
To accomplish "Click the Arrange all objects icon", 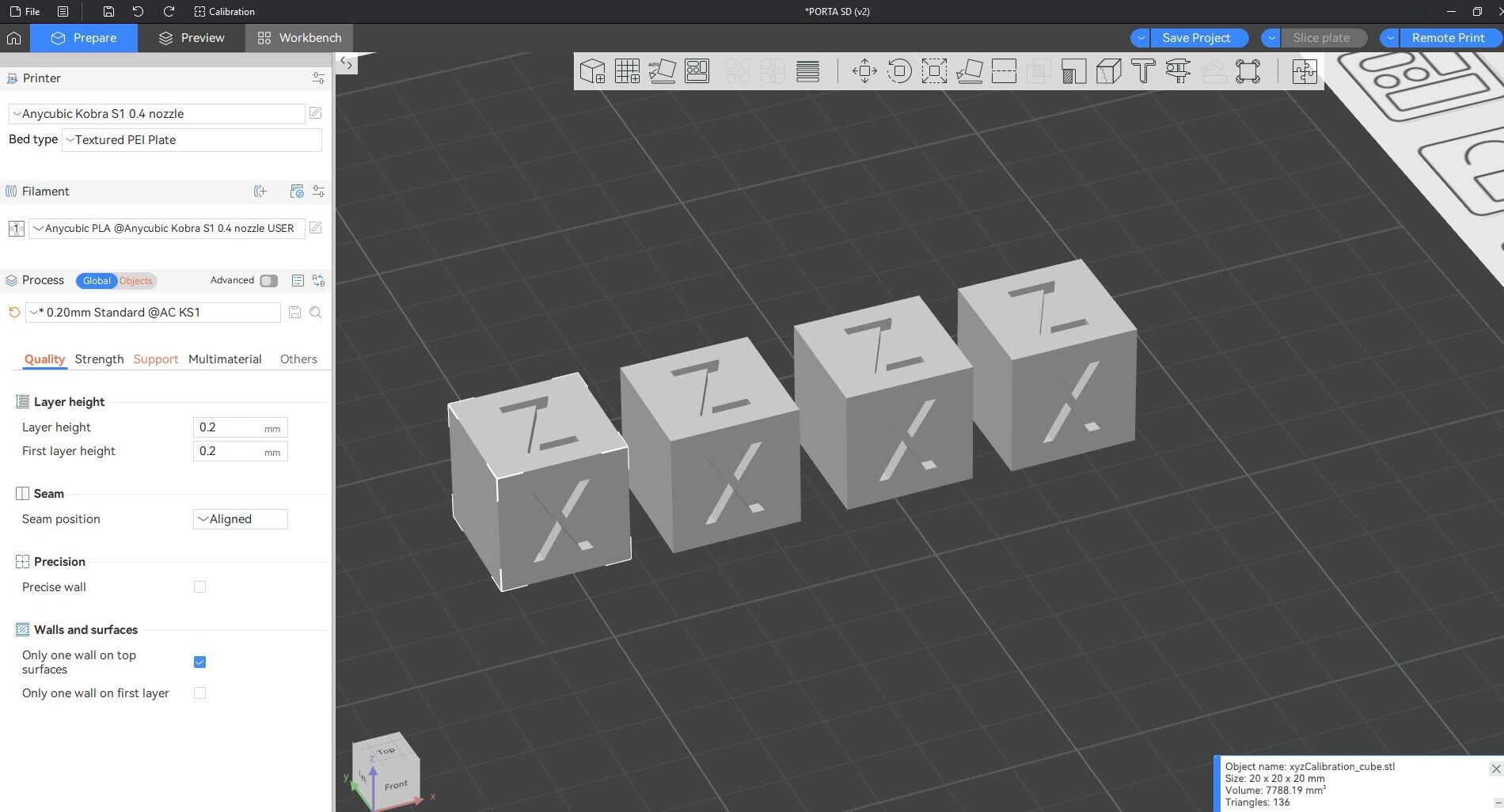I will coord(697,71).
